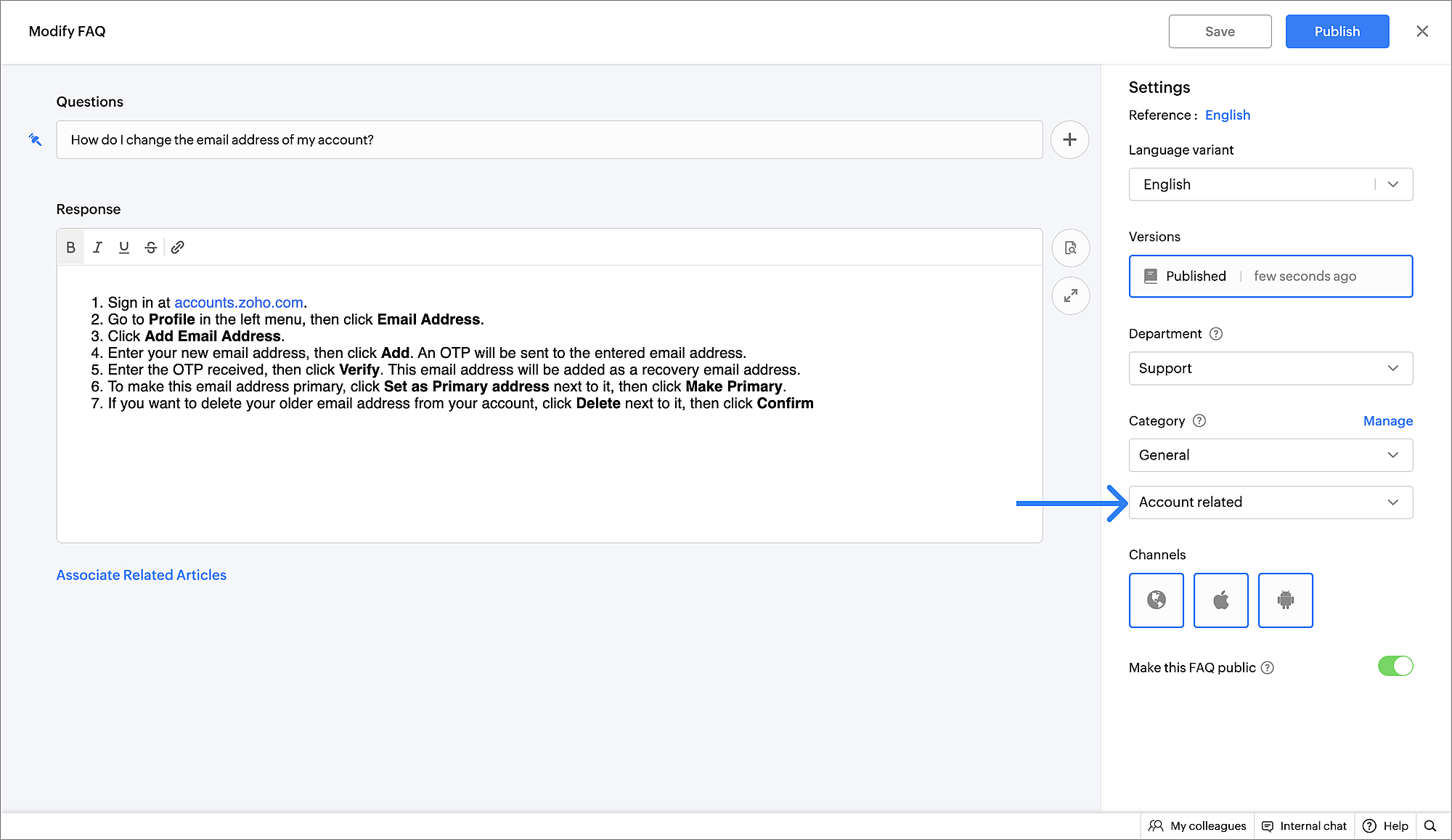Toggle the web channel
Image resolution: width=1452 pixels, height=840 pixels.
click(1156, 600)
